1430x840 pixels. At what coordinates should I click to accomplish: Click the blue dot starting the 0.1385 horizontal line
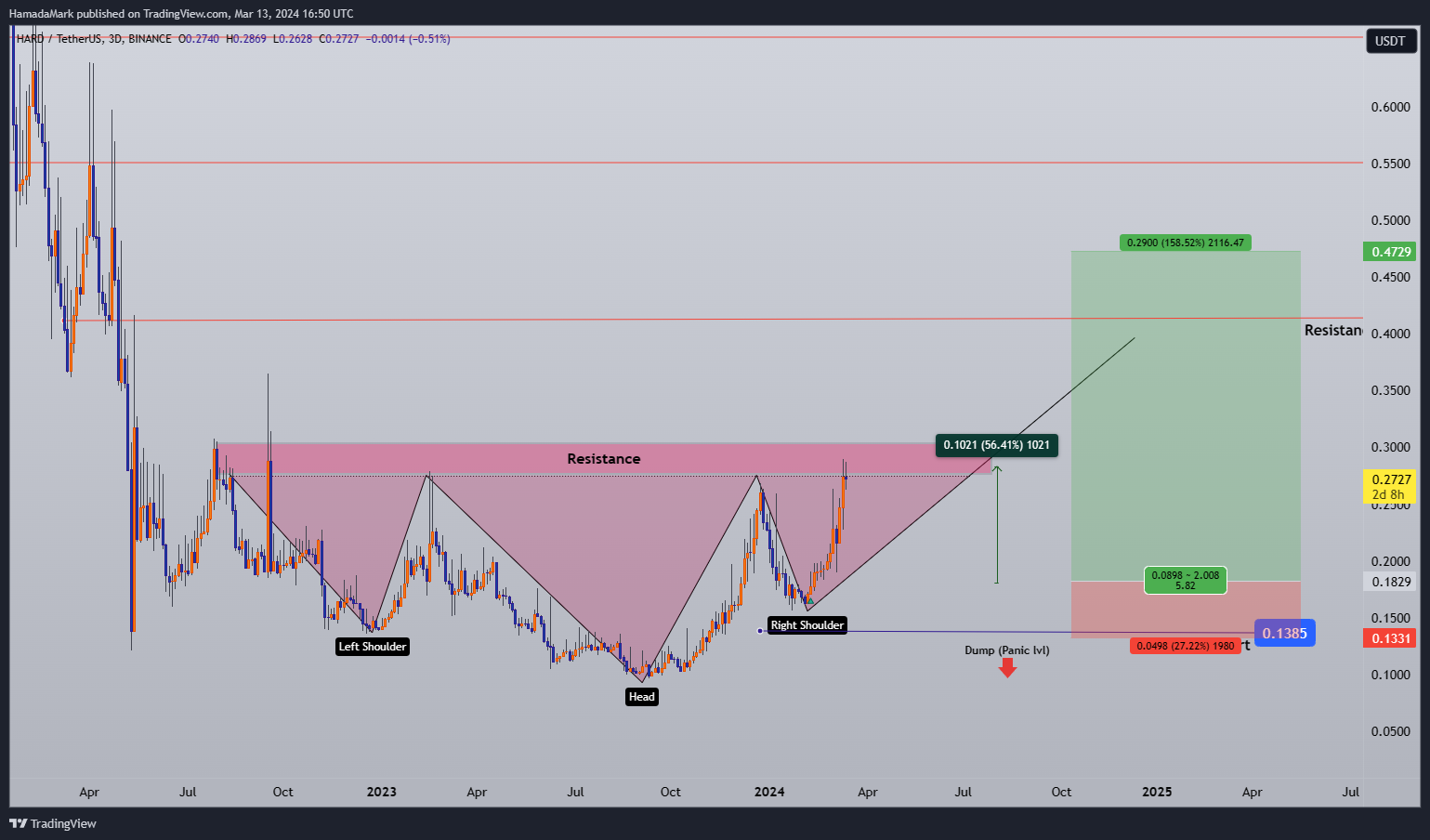[761, 631]
